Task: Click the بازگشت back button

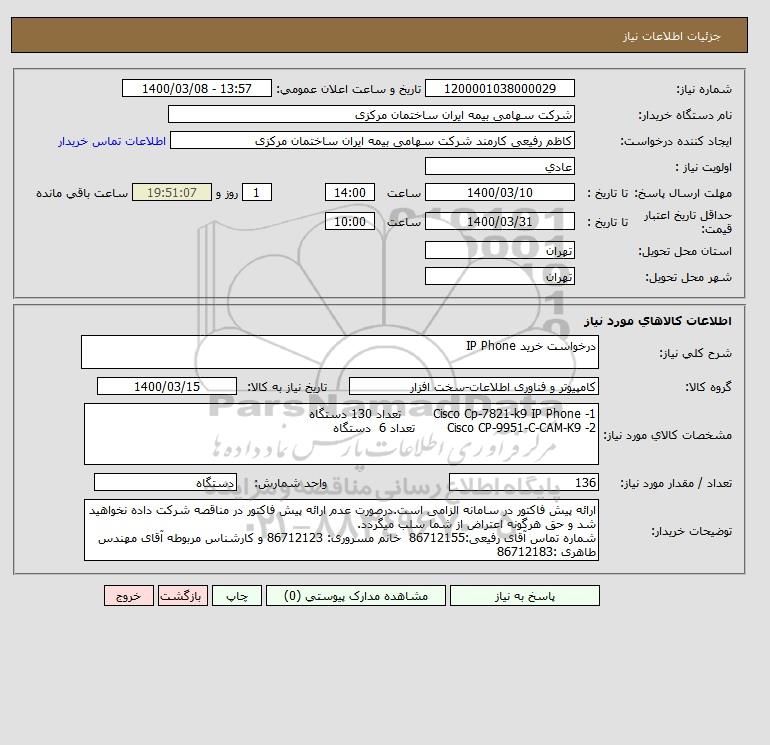Action: click(183, 596)
